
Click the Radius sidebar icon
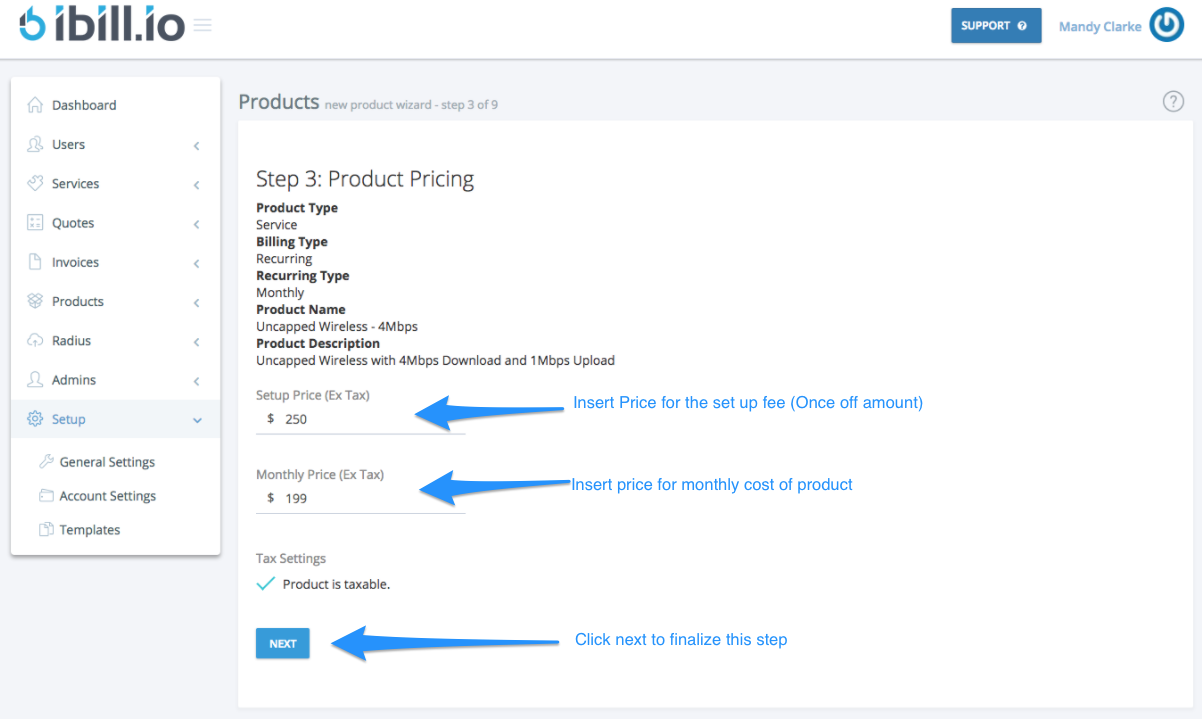coord(35,340)
